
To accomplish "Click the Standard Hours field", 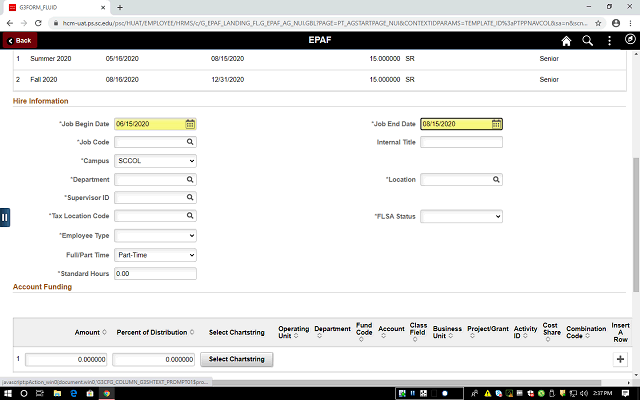I will point(155,273).
